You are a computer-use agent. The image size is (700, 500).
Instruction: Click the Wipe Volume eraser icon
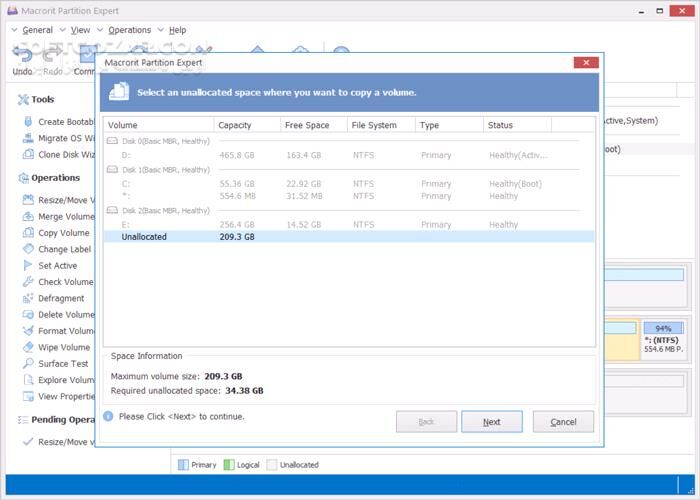(28, 347)
